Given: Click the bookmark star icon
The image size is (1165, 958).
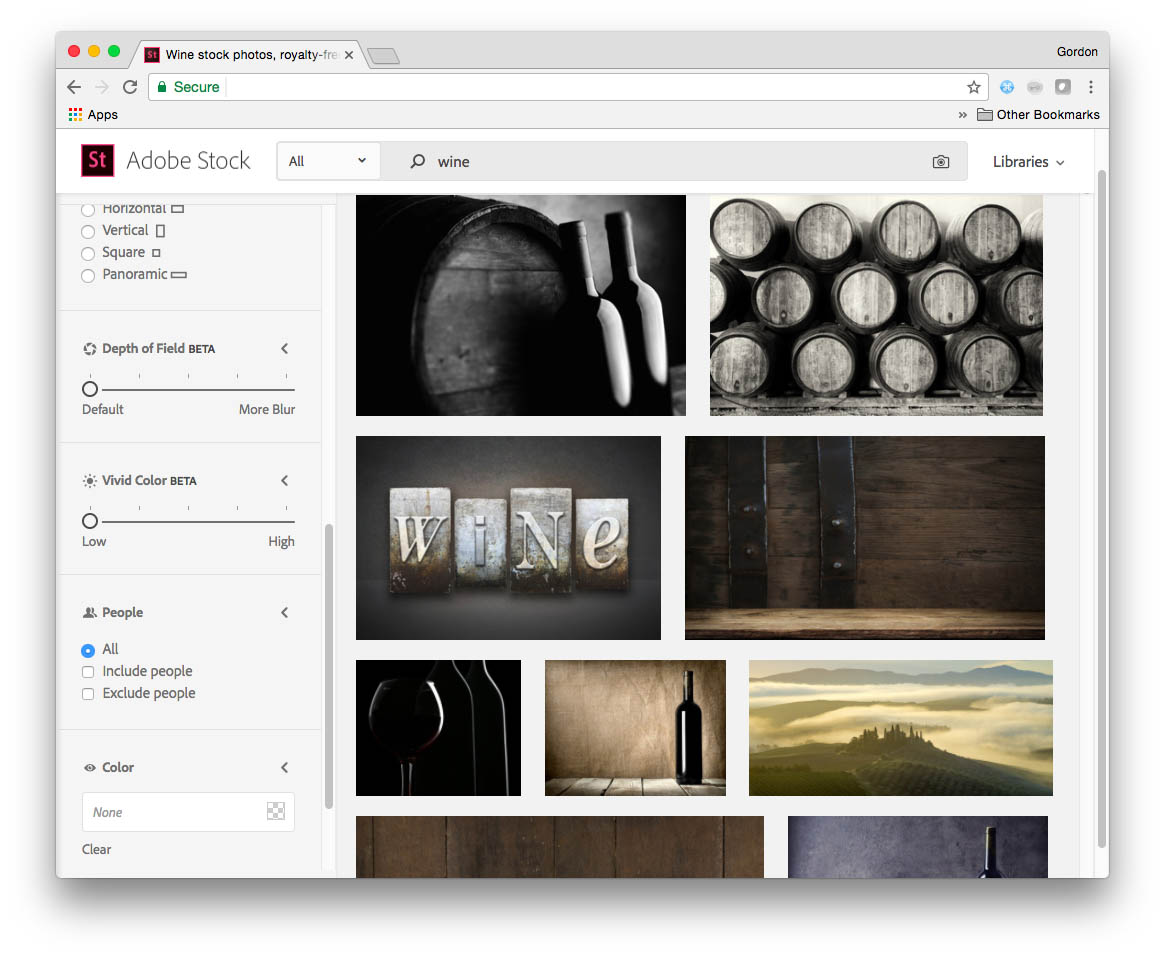Looking at the screenshot, I should 973,87.
